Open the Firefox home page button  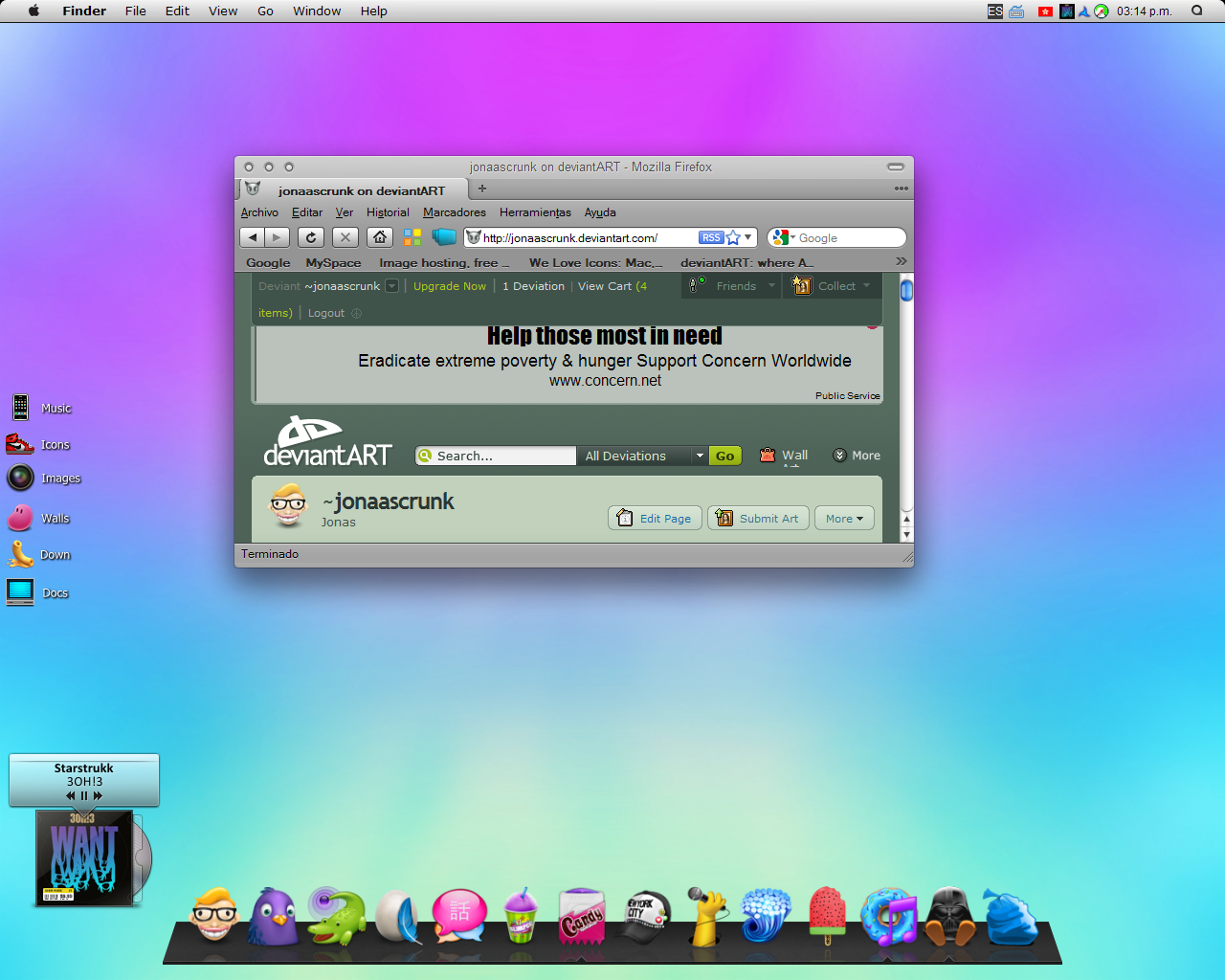pos(380,237)
